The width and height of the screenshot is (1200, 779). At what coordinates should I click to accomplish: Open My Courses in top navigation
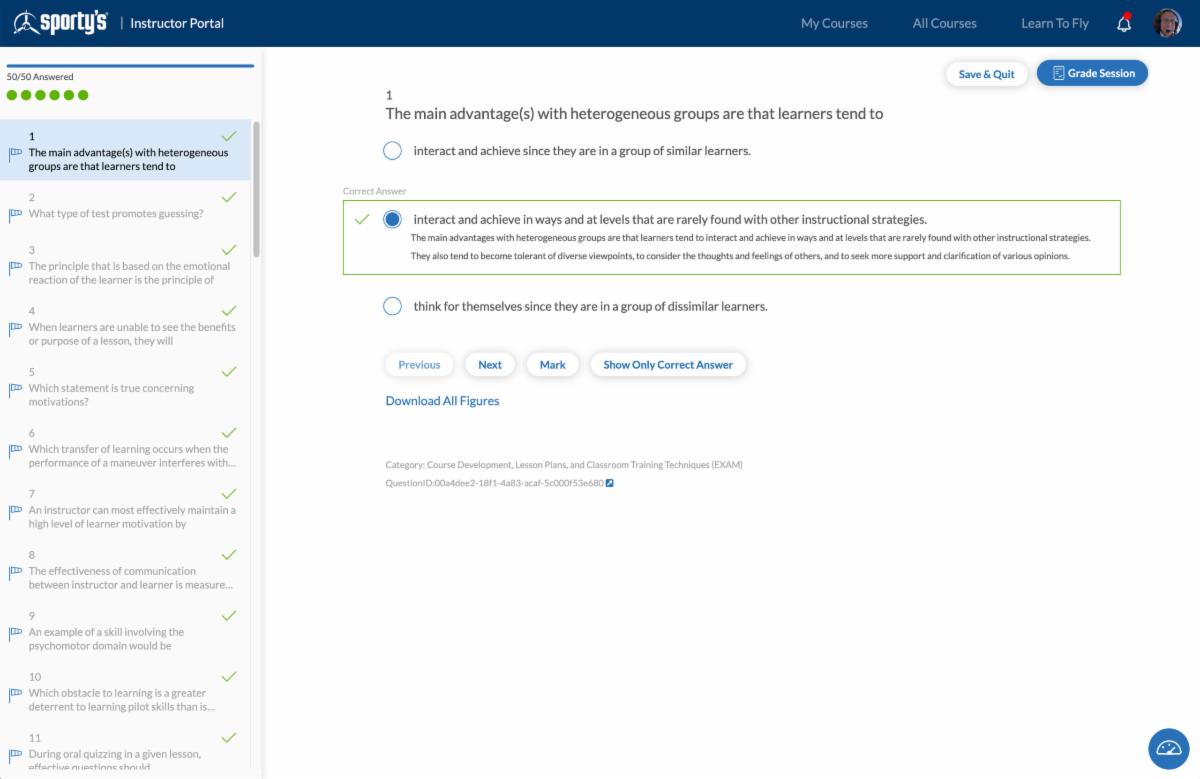pyautogui.click(x=834, y=23)
